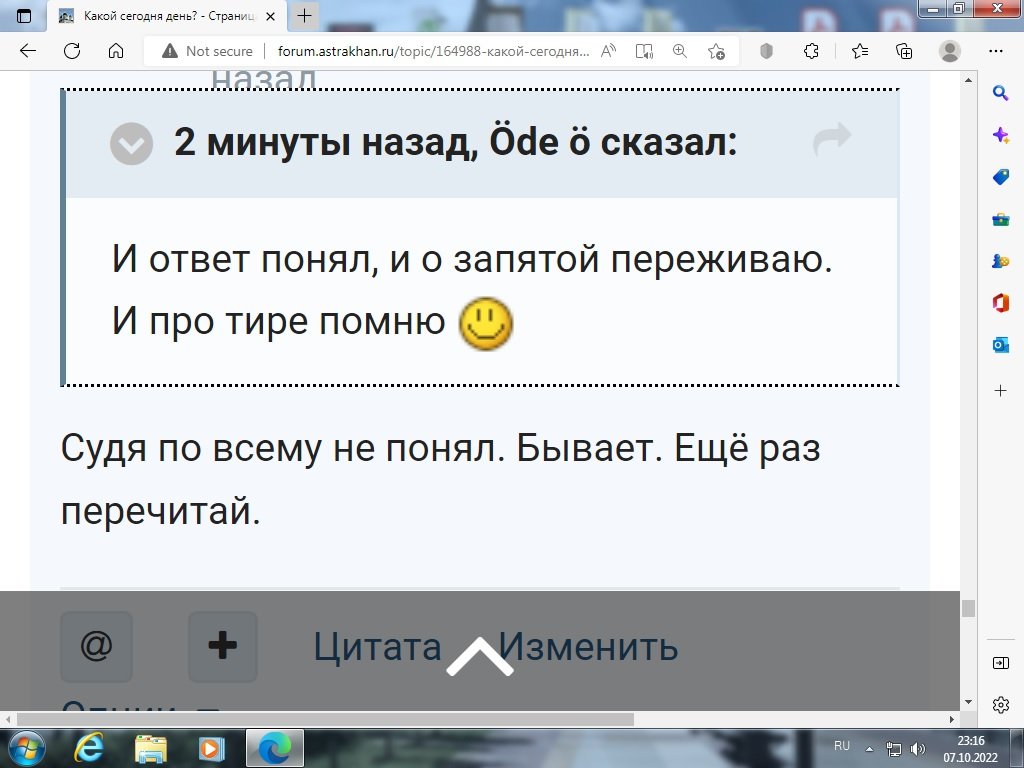Screen dimensions: 1024x768
Task: Open Edge sidebar Search icon
Action: 999,93
